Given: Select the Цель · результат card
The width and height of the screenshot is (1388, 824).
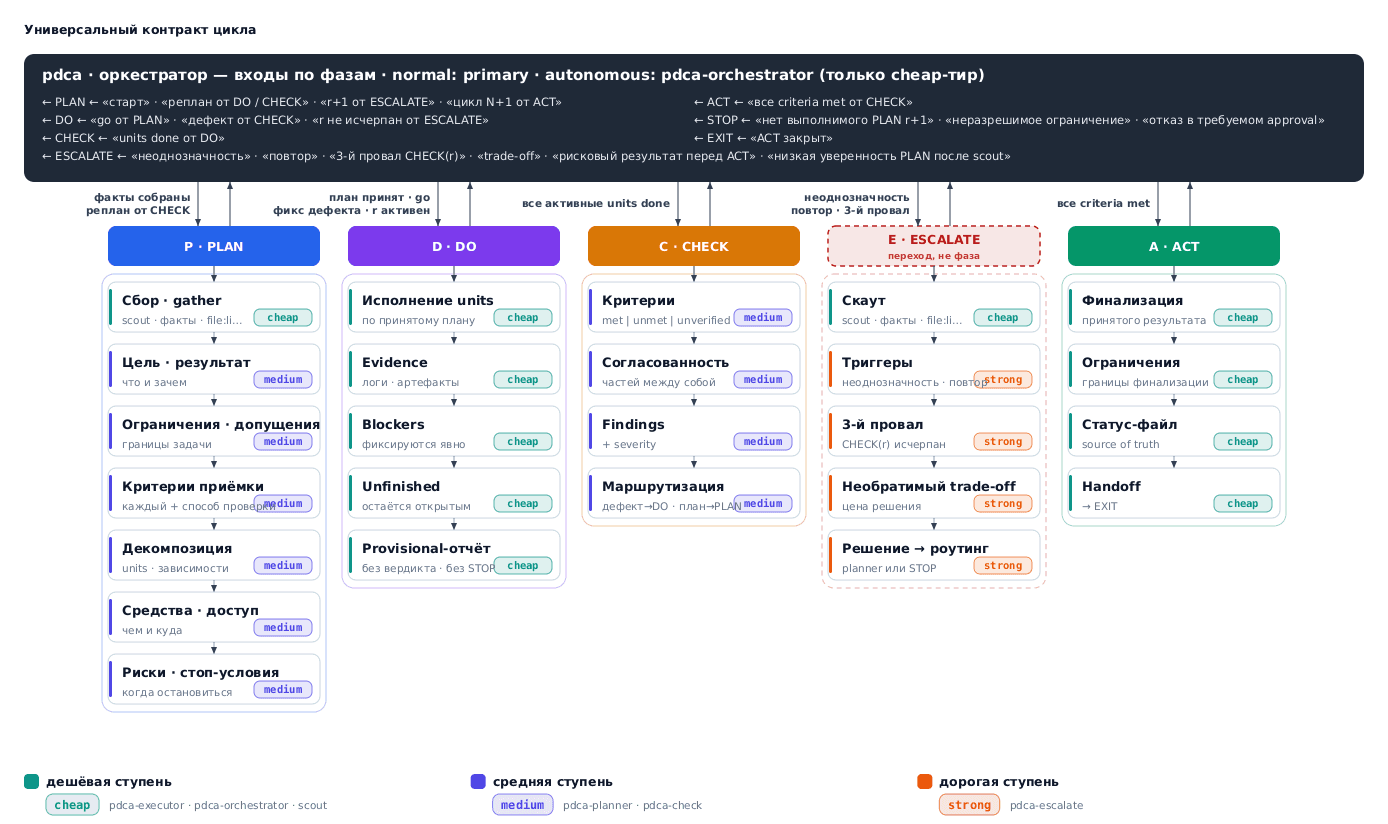Looking at the screenshot, I should click(x=214, y=369).
